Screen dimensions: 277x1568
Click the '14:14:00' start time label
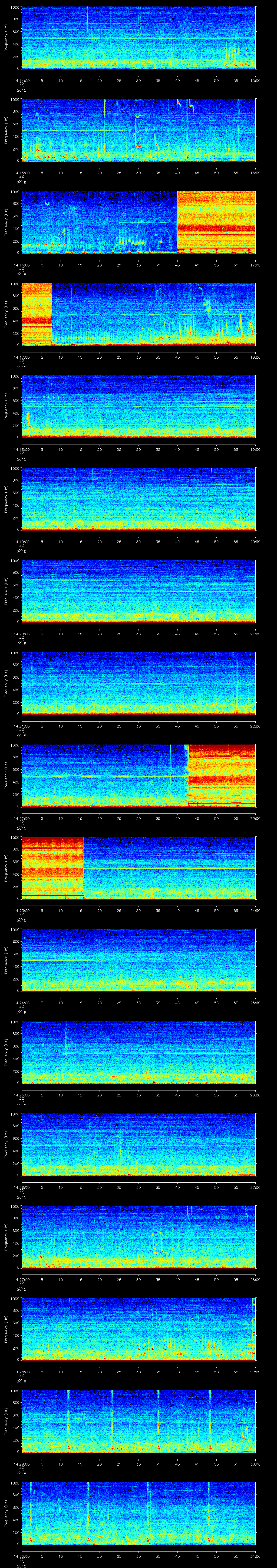point(21,80)
